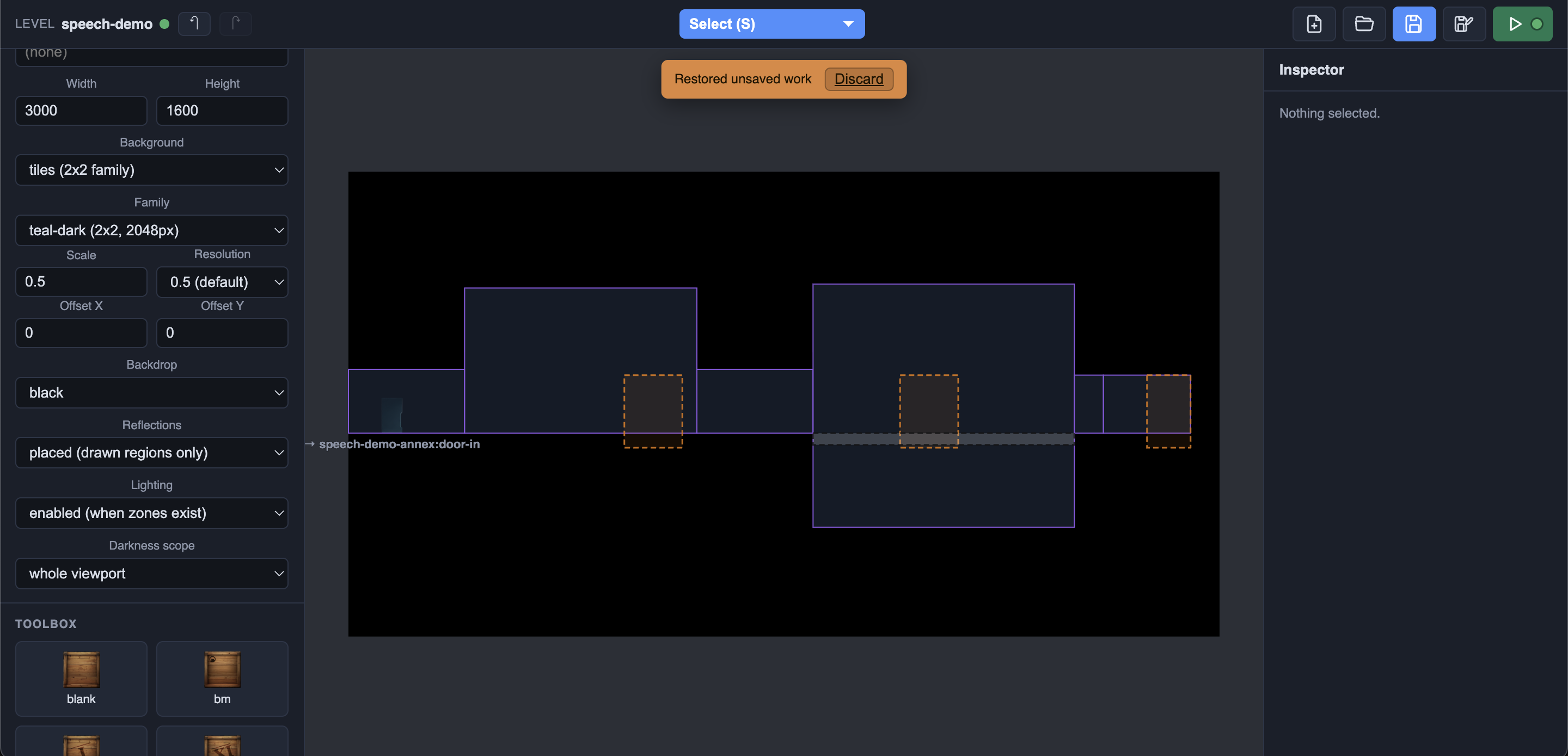Pick the bm crate in toolbox

(222, 678)
